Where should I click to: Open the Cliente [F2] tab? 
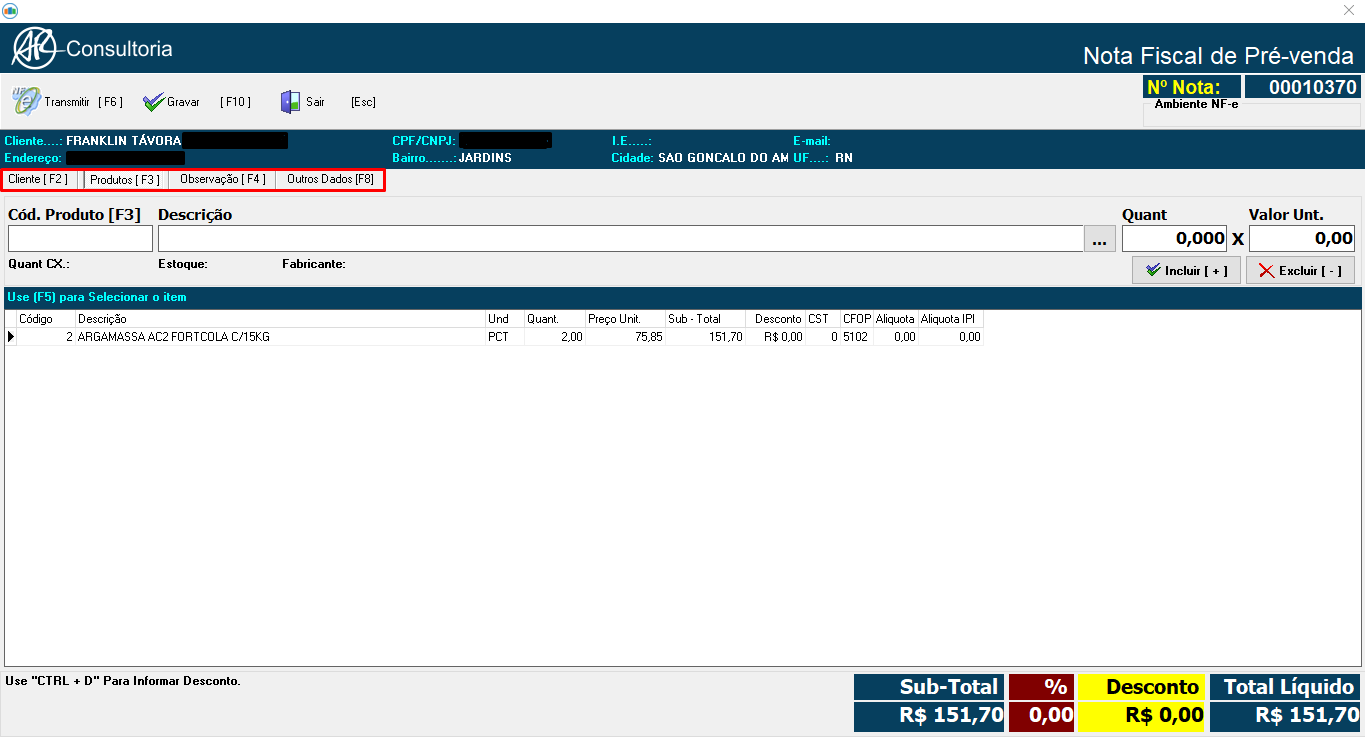pyautogui.click(x=38, y=179)
